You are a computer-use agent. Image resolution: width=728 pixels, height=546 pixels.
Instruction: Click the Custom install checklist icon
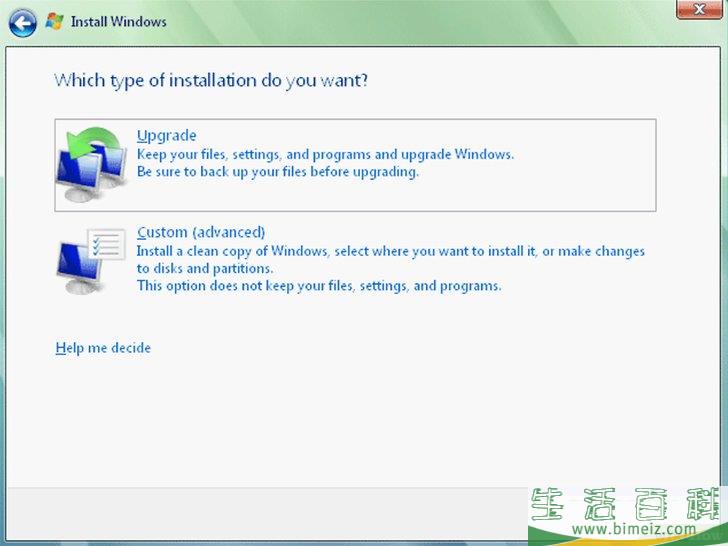point(91,260)
